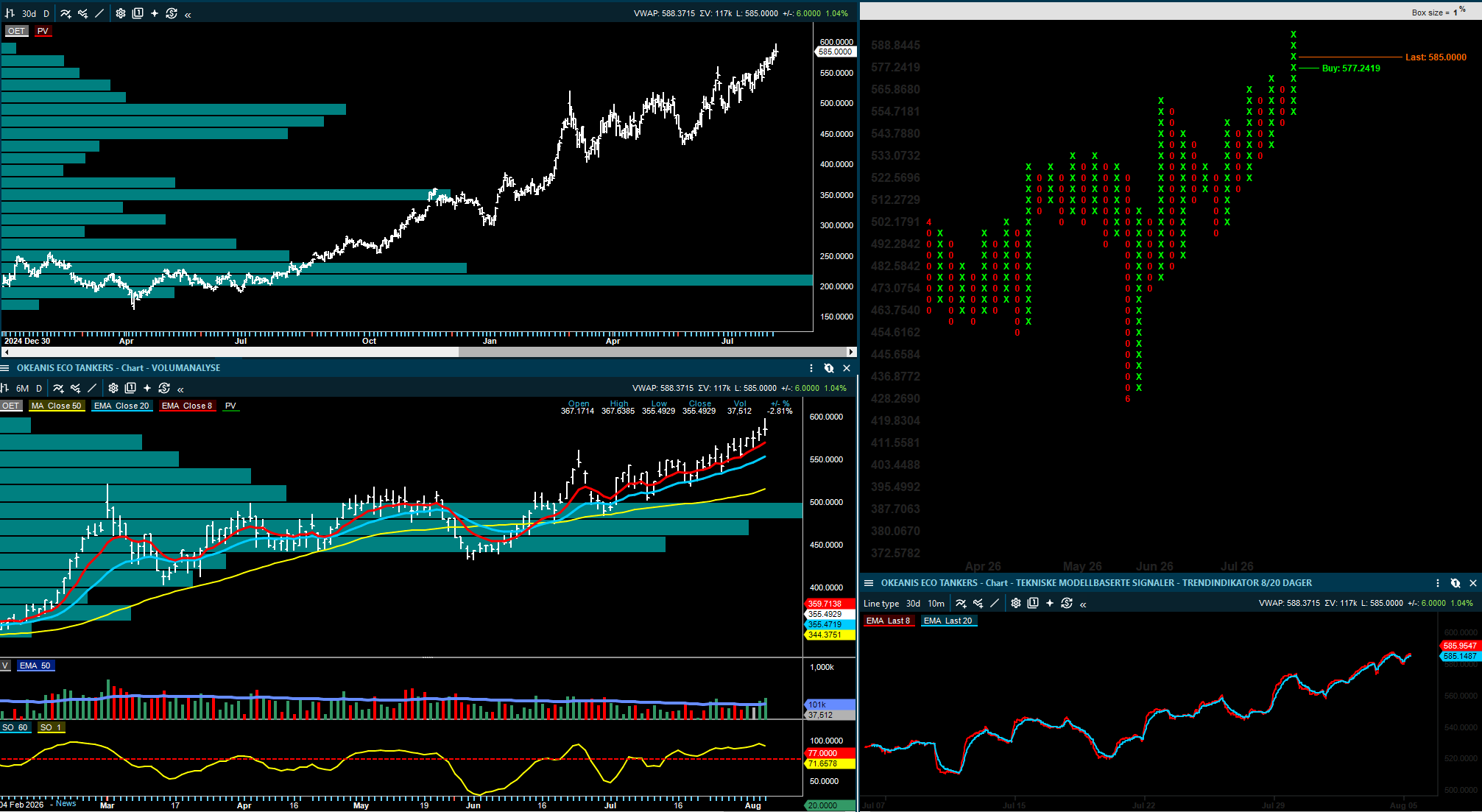Image resolution: width=1482 pixels, height=812 pixels.
Task: Select trend line tool in VOLUMANALYSE toolbar
Action: point(92,388)
